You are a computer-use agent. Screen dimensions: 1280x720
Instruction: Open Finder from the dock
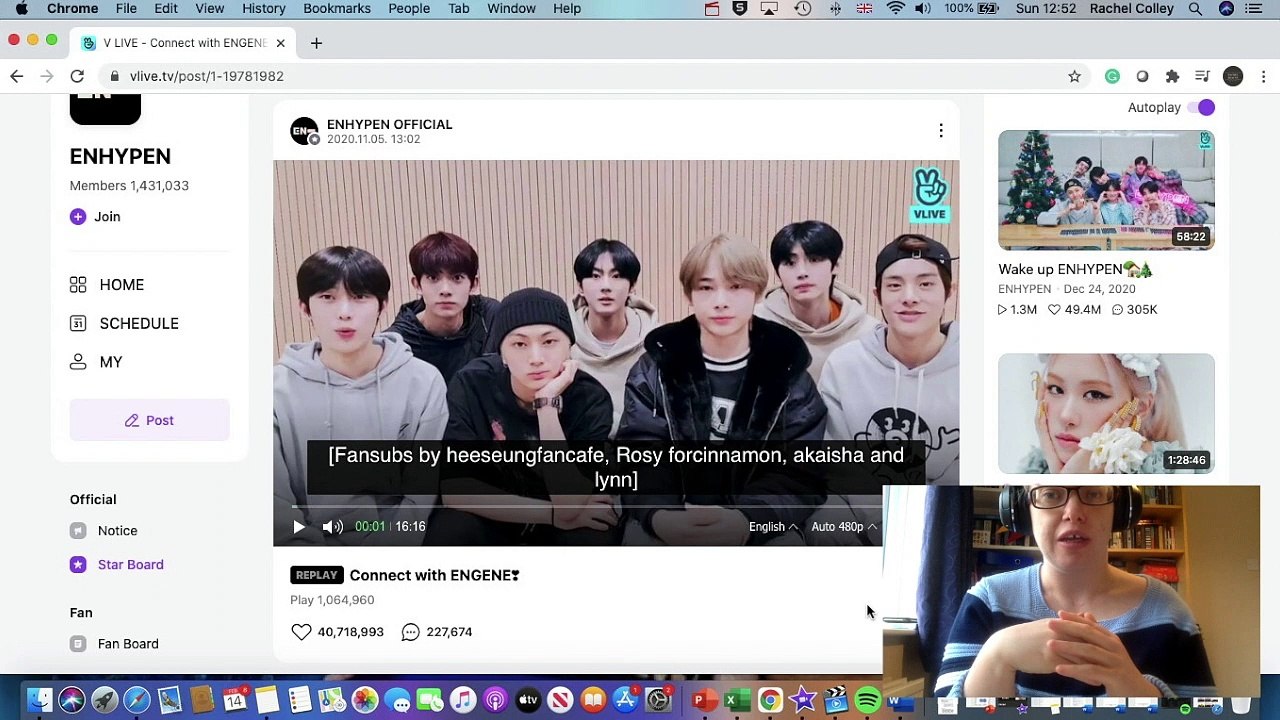39,700
